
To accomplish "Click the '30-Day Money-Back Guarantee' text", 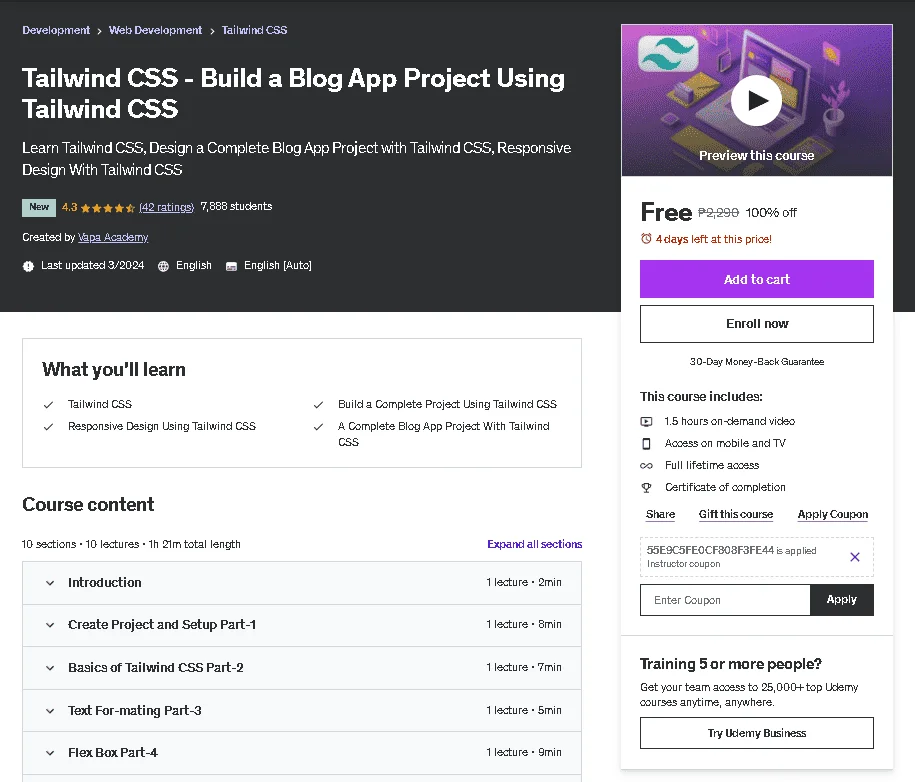I will [756, 362].
